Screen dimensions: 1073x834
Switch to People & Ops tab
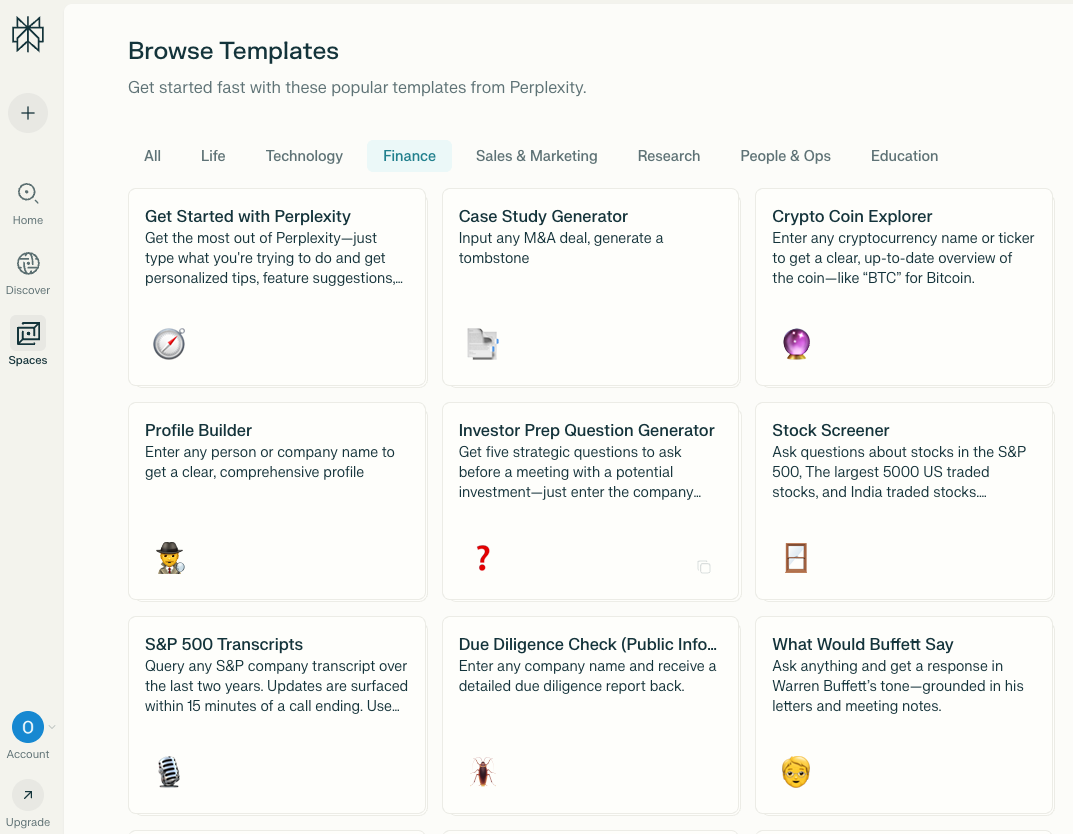pyautogui.click(x=786, y=156)
